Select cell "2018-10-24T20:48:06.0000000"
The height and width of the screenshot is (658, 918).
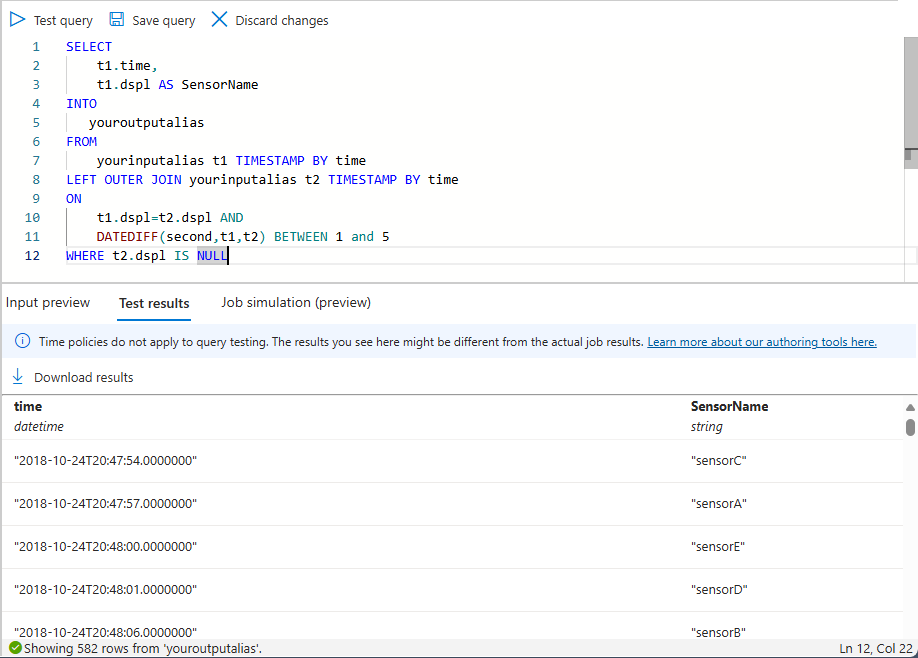click(105, 632)
